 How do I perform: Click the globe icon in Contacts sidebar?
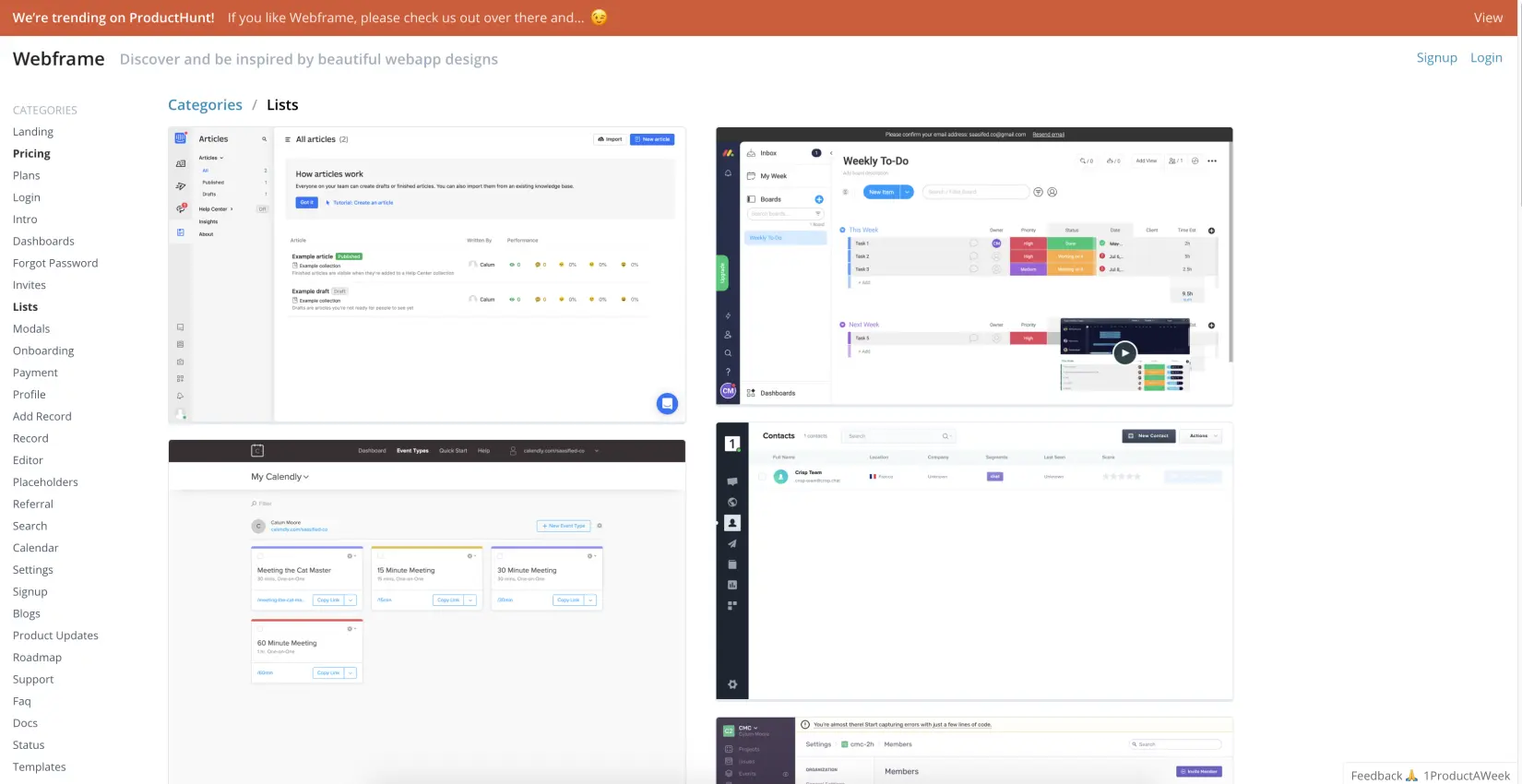(x=732, y=502)
